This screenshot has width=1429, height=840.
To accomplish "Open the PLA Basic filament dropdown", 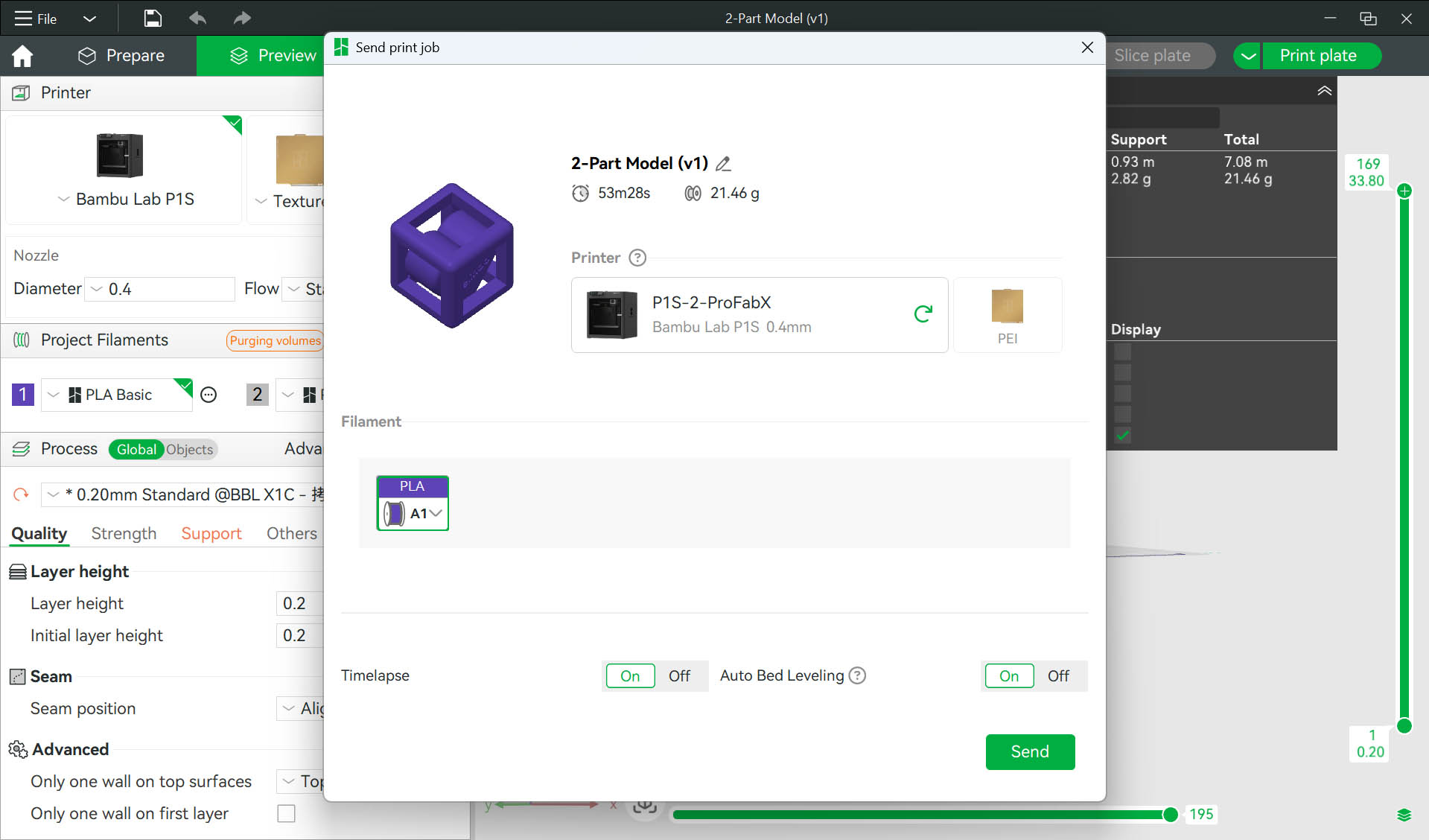I will (x=117, y=395).
